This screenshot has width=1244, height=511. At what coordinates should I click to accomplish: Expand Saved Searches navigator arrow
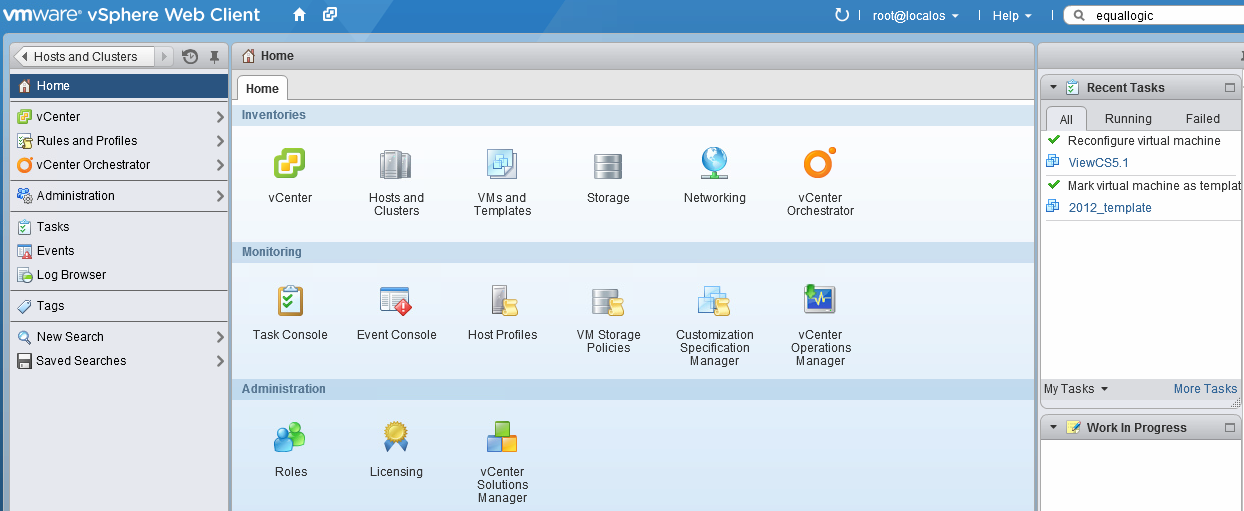coord(220,361)
